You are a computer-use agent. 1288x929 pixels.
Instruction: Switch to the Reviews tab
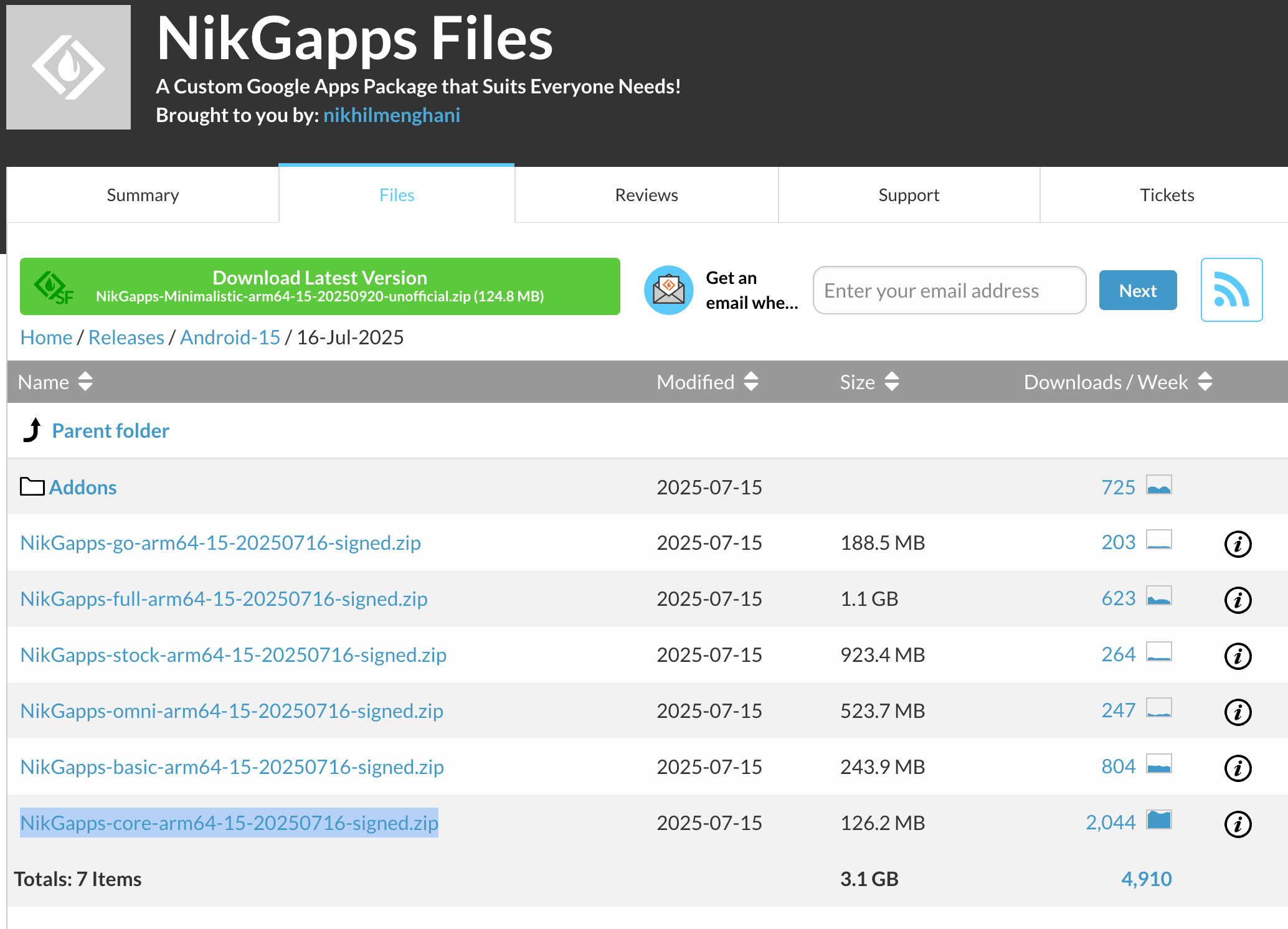pyautogui.click(x=646, y=194)
